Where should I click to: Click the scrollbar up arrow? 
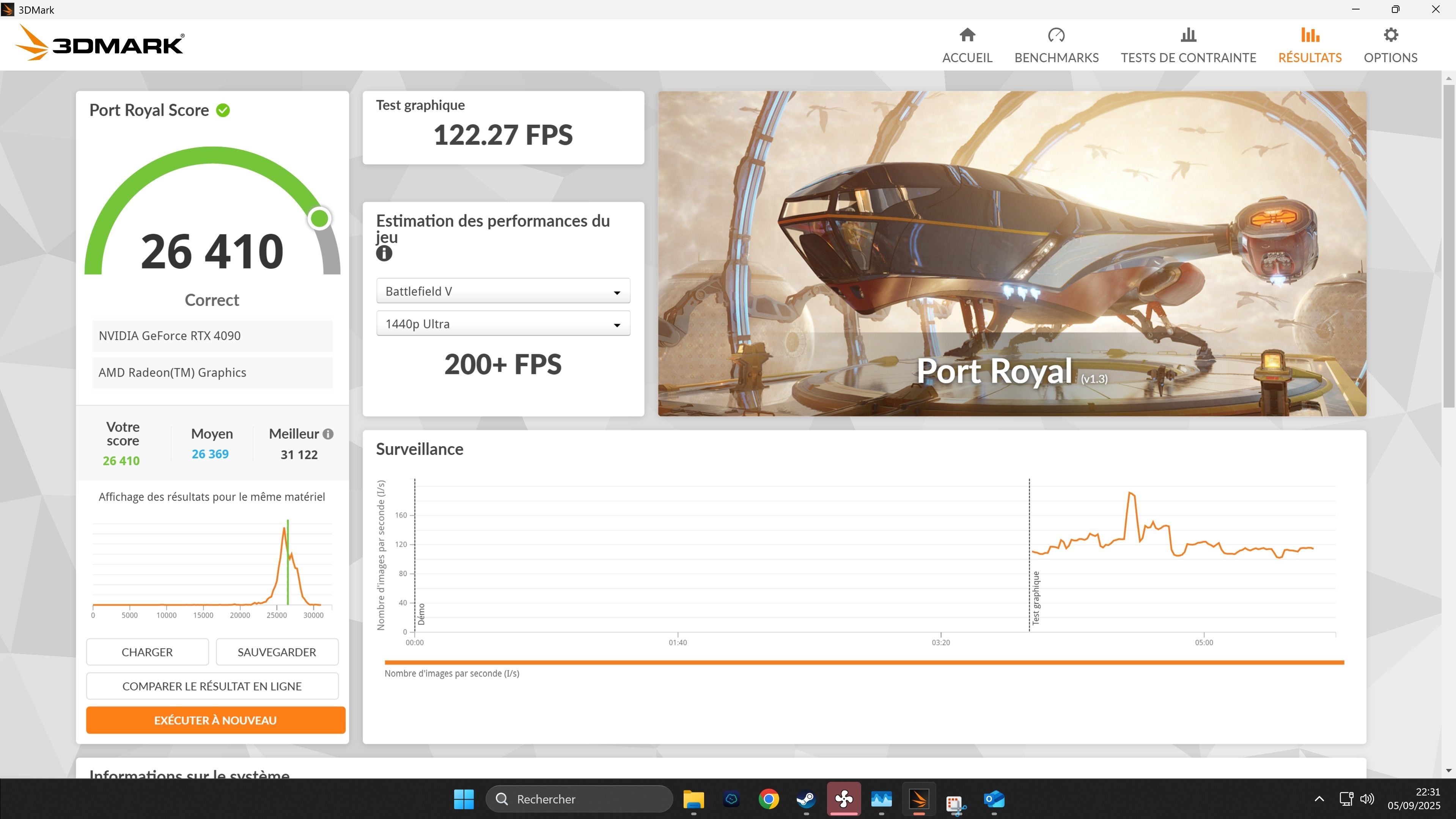click(1448, 78)
